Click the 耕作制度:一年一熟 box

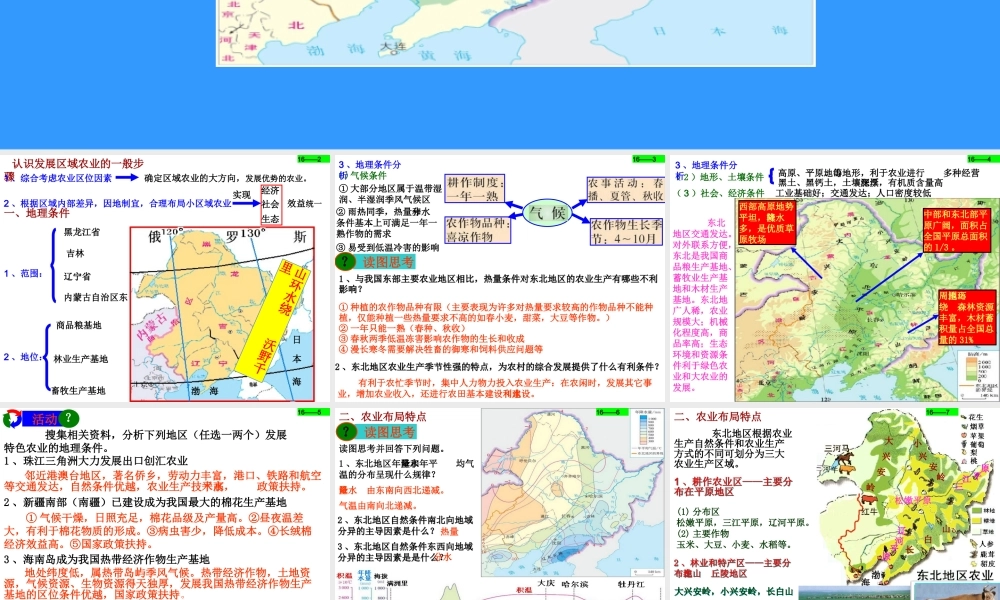tap(475, 189)
